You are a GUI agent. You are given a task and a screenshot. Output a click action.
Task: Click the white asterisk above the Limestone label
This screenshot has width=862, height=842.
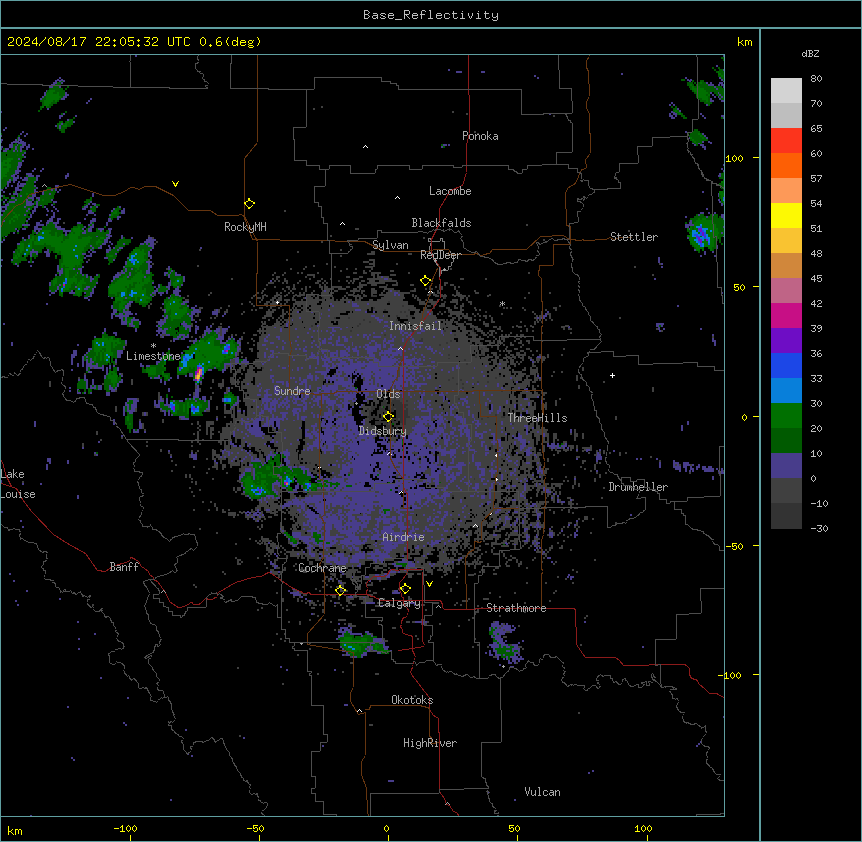click(153, 346)
